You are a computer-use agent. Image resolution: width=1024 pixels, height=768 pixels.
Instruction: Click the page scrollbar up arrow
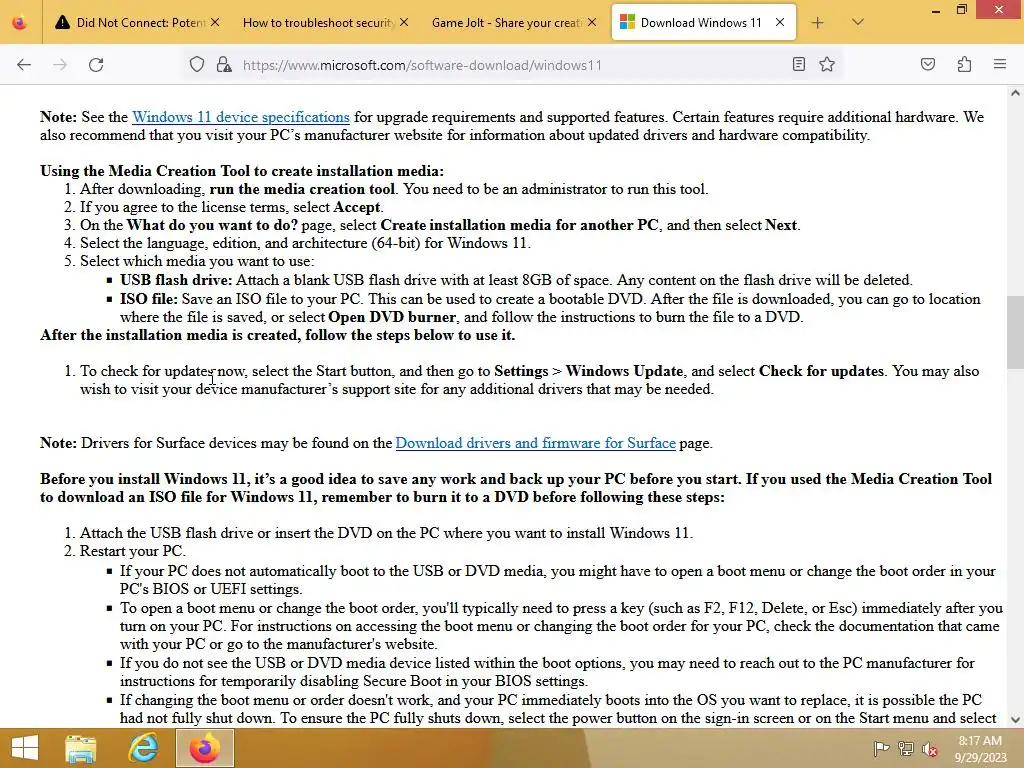tap(1015, 93)
